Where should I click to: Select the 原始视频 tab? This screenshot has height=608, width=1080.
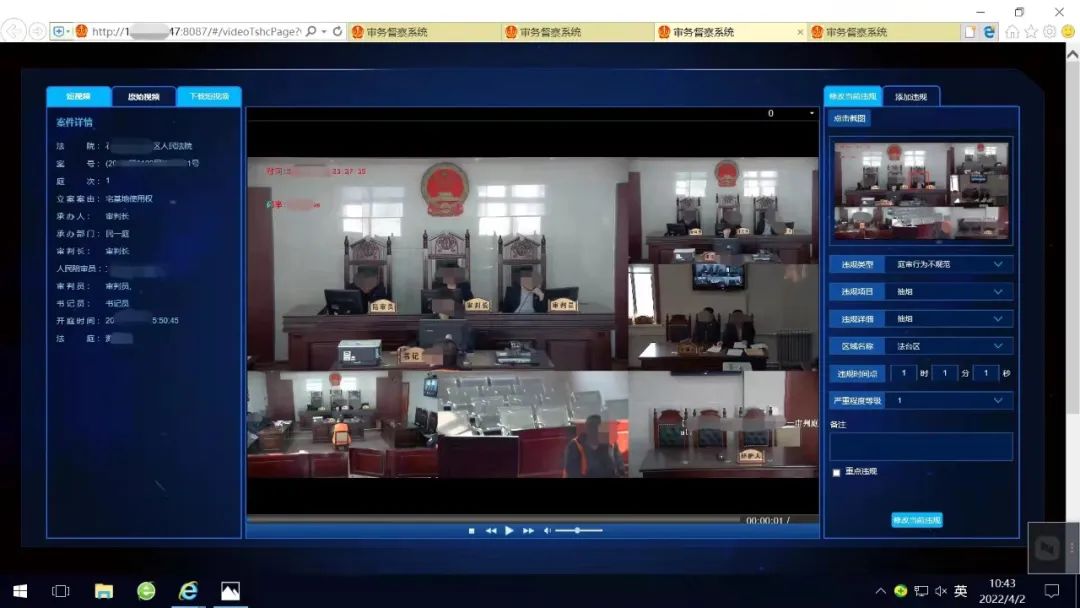pyautogui.click(x=143, y=97)
